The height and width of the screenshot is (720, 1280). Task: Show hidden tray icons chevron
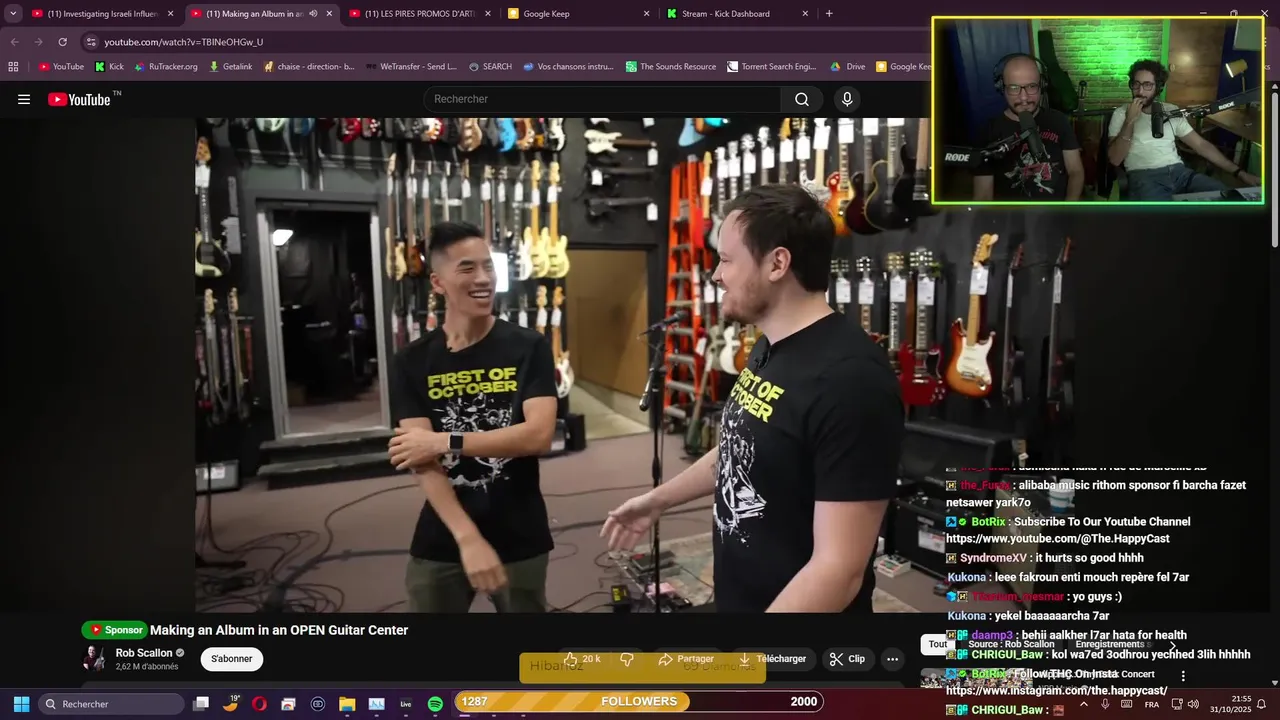point(1084,704)
